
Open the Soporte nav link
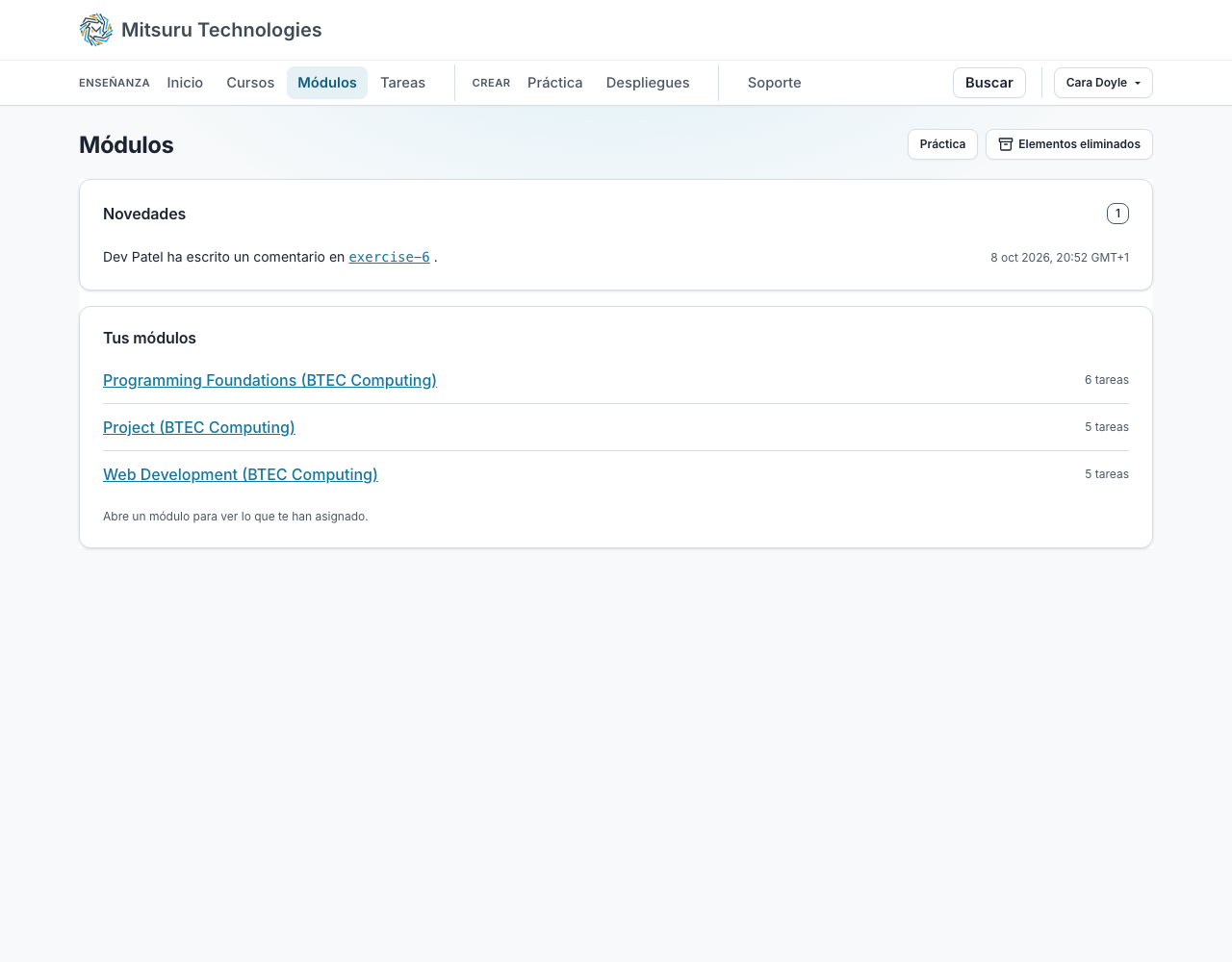tap(775, 83)
